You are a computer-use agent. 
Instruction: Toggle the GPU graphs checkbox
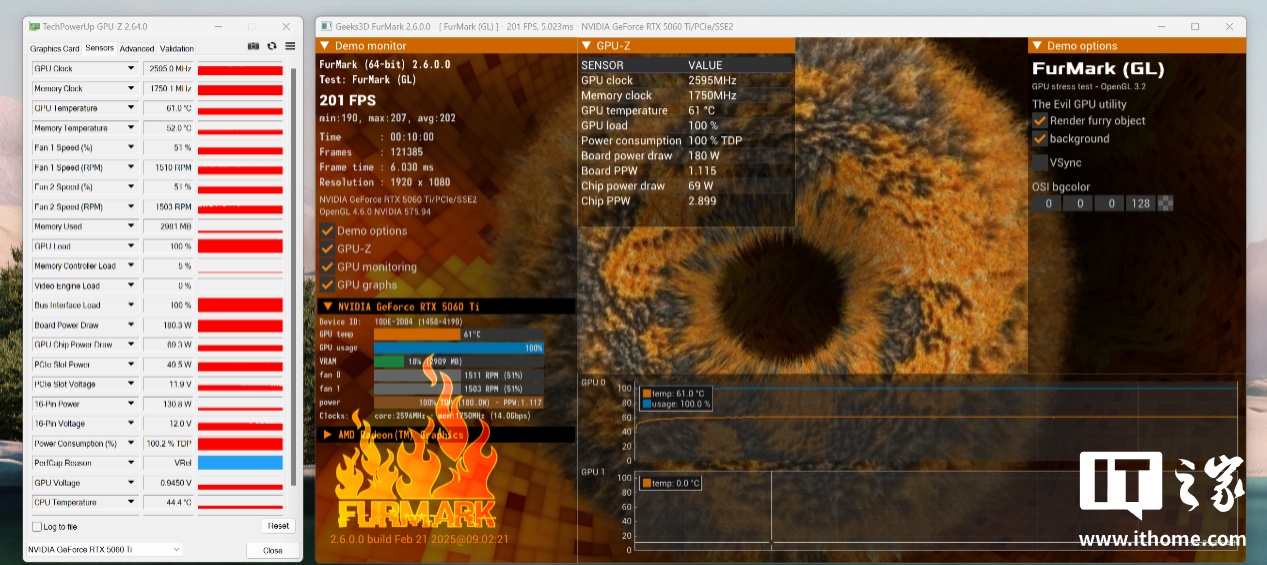327,285
